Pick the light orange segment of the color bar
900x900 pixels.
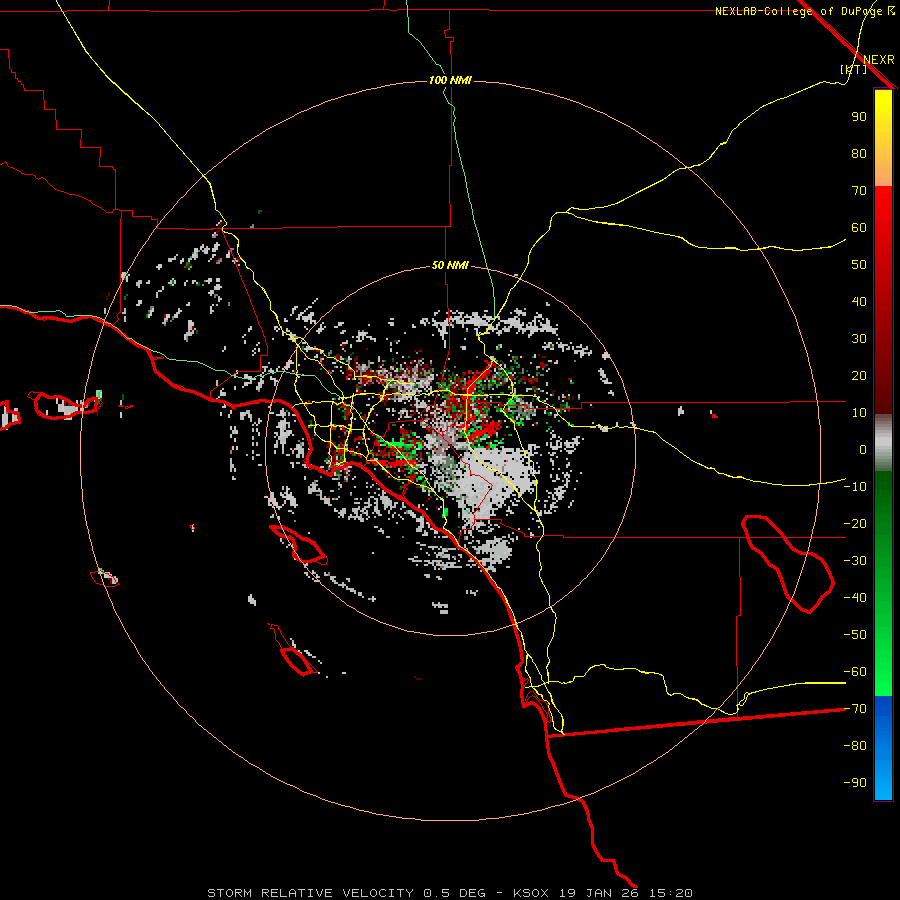pyautogui.click(x=883, y=177)
